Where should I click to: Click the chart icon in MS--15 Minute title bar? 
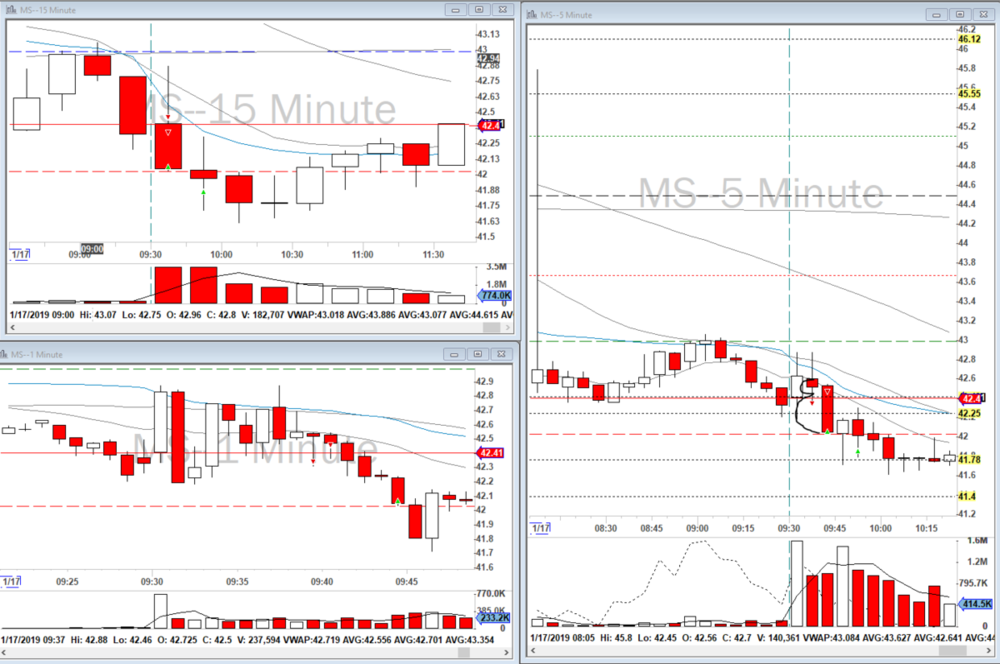click(12, 9)
